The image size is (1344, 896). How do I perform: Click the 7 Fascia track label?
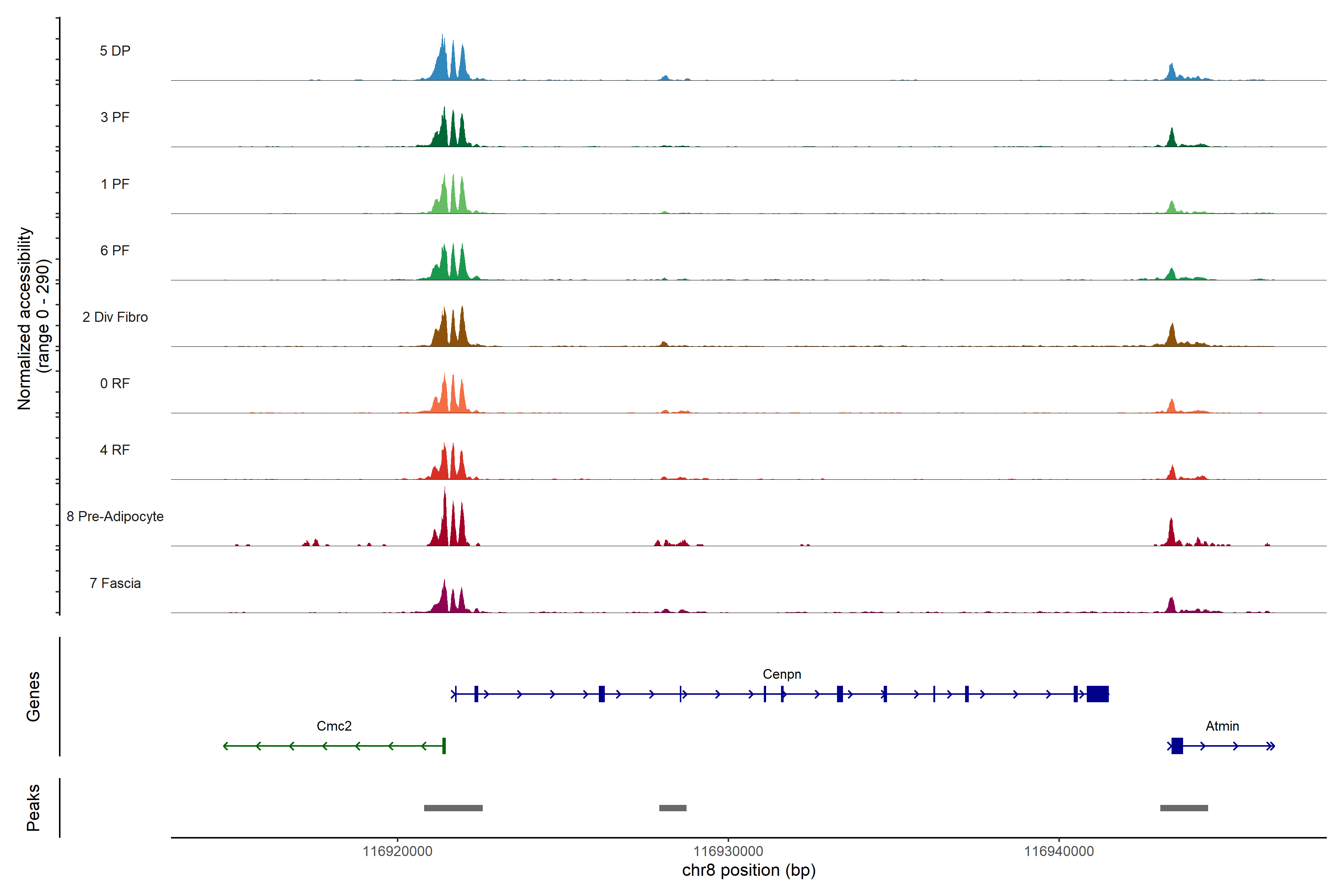(x=115, y=583)
